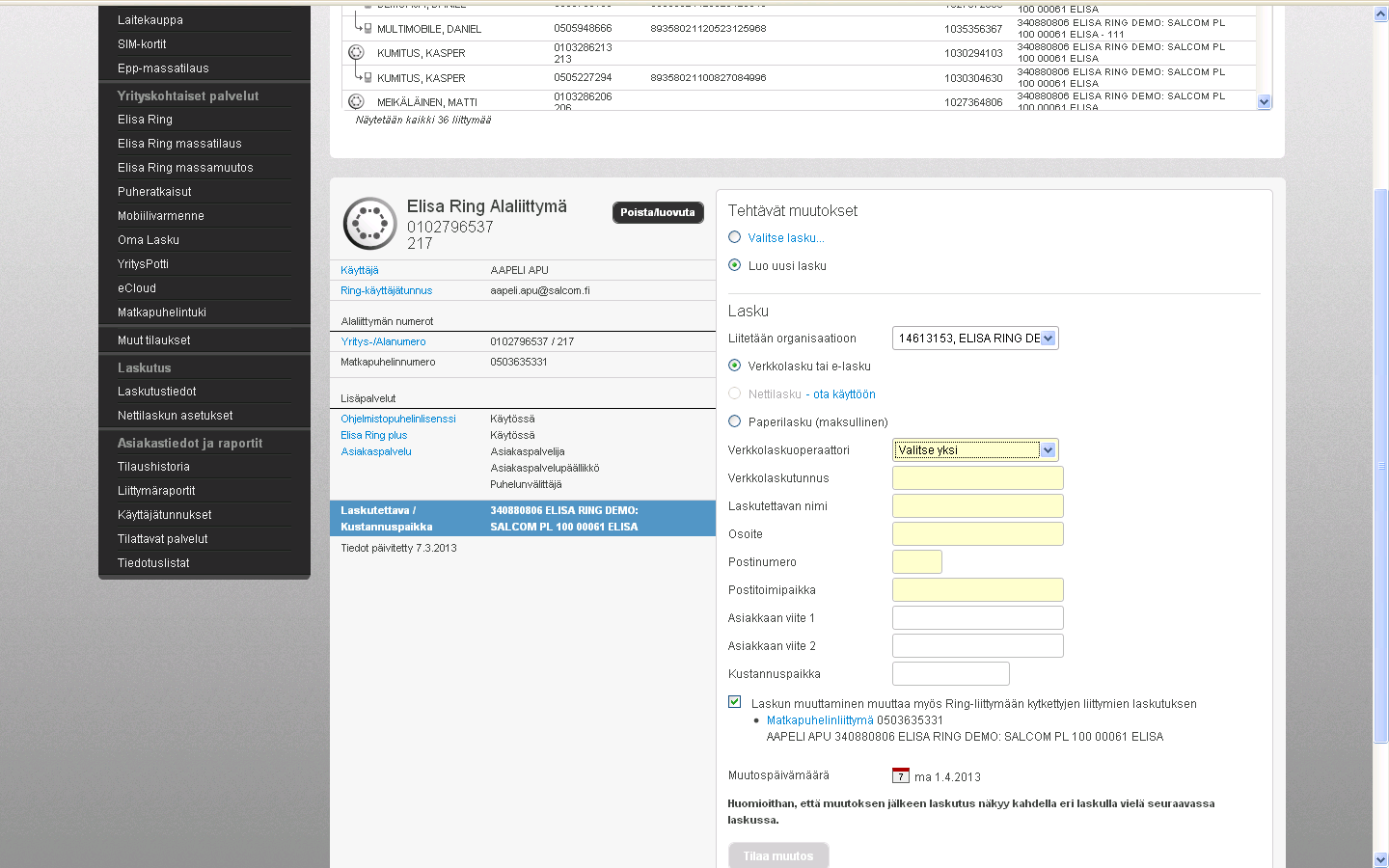Open Matkapuhelintuki in the sidebar
This screenshot has width=1389, height=868.
coord(162,312)
